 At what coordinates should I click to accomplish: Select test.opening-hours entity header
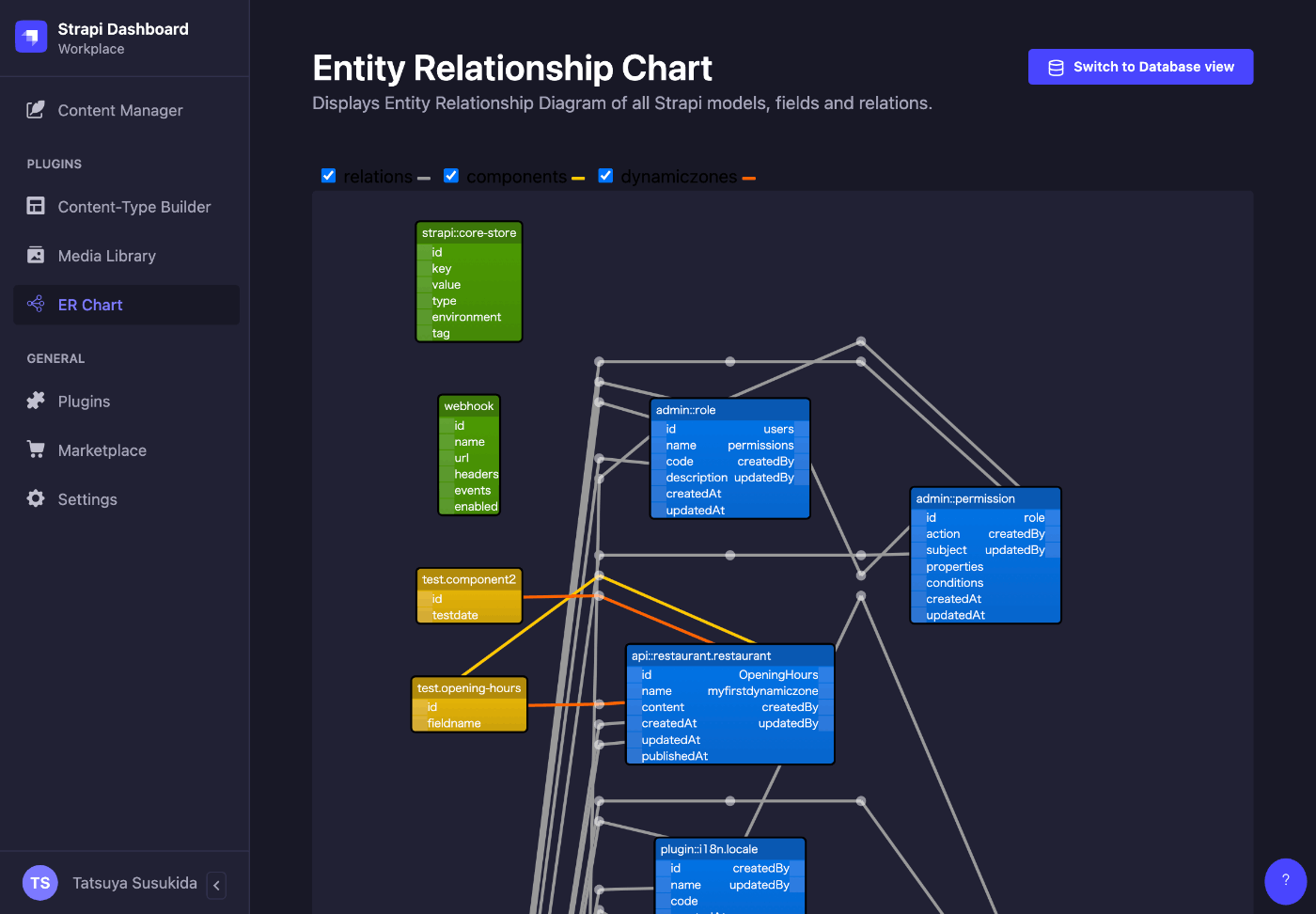tap(469, 688)
